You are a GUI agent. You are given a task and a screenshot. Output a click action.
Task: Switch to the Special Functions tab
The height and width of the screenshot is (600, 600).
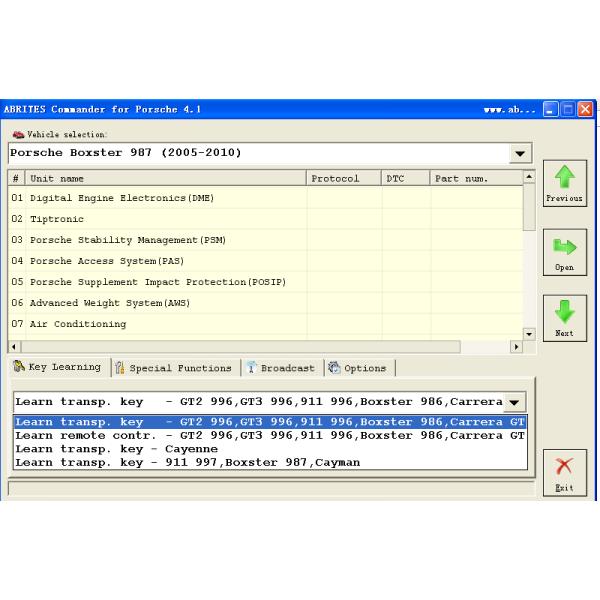pyautogui.click(x=173, y=368)
